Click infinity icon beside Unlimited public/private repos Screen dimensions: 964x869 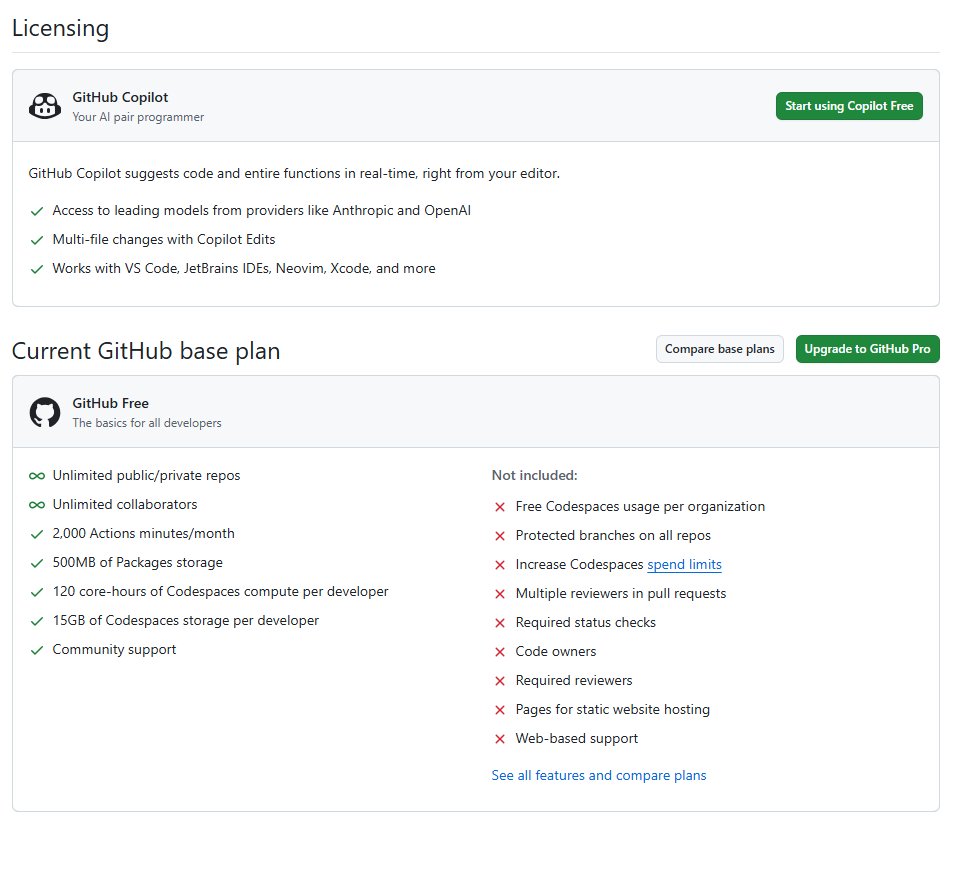pyautogui.click(x=37, y=475)
